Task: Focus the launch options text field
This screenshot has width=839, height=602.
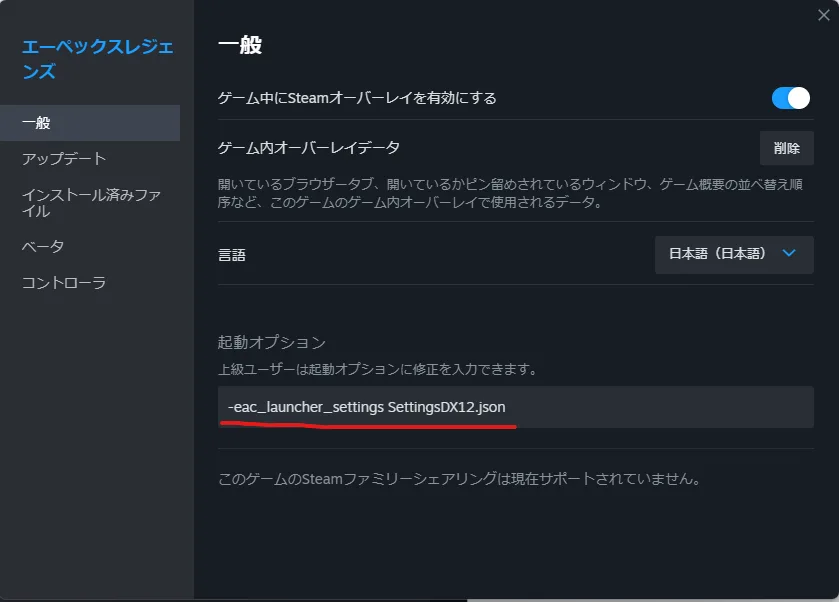Action: pos(516,407)
